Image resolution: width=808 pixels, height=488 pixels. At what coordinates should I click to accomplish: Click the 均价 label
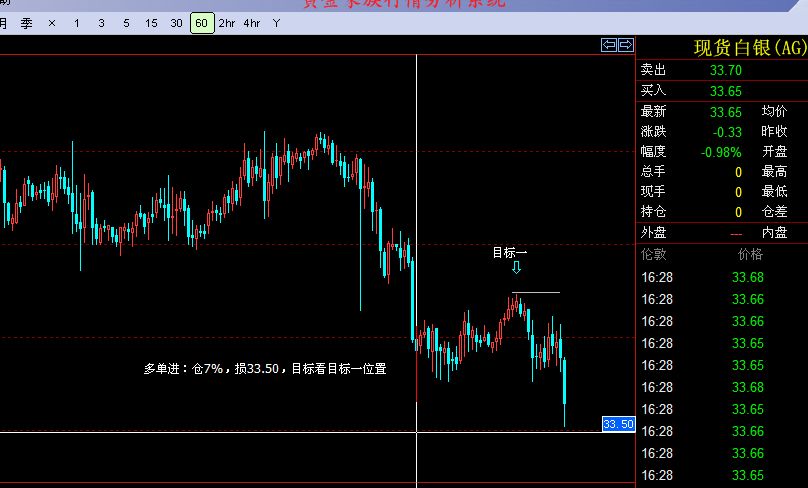(x=775, y=111)
